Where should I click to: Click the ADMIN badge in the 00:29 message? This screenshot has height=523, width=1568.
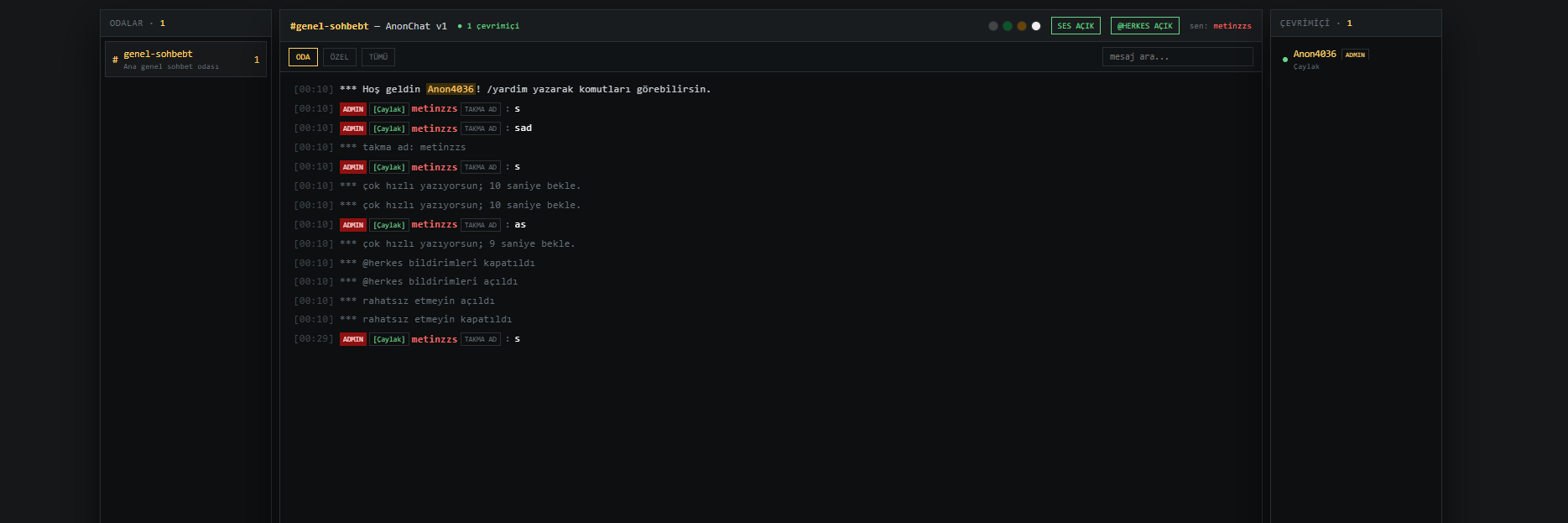[x=353, y=339]
